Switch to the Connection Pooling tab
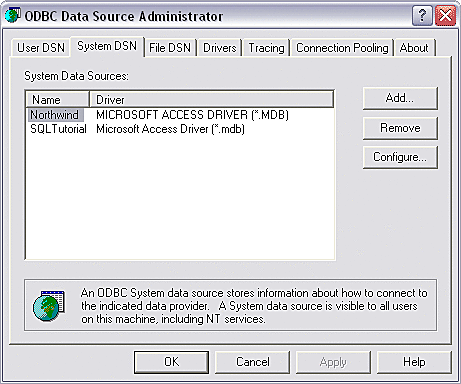The width and height of the screenshot is (461, 384). pyautogui.click(x=342, y=48)
